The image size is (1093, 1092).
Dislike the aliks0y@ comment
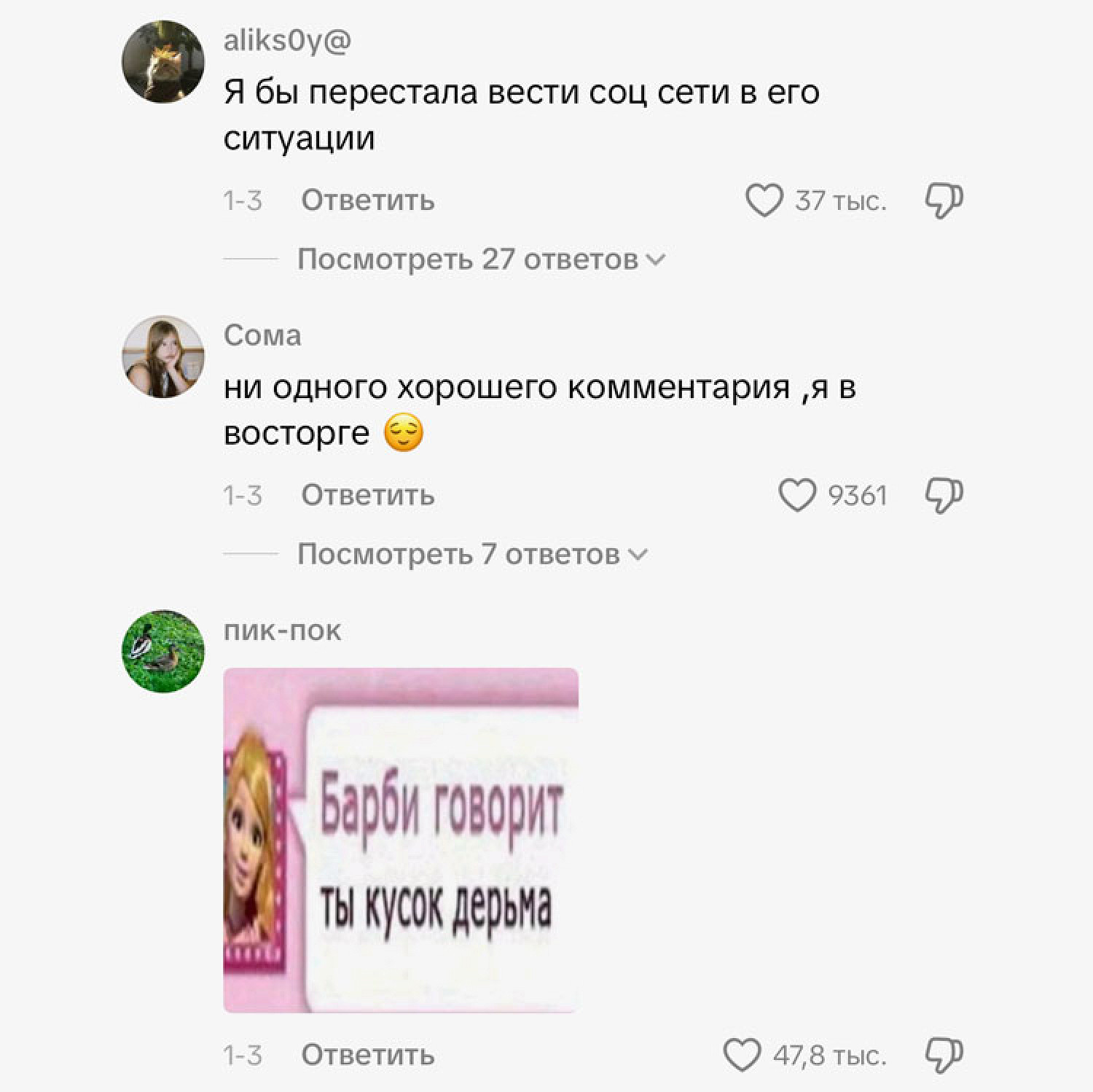(944, 200)
